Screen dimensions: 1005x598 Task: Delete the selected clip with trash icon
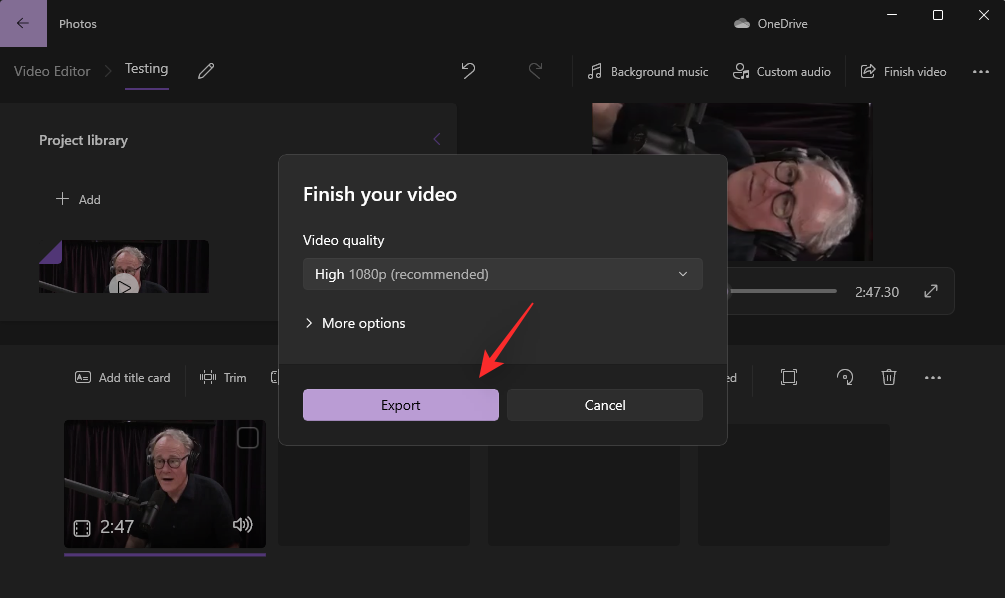tap(888, 377)
